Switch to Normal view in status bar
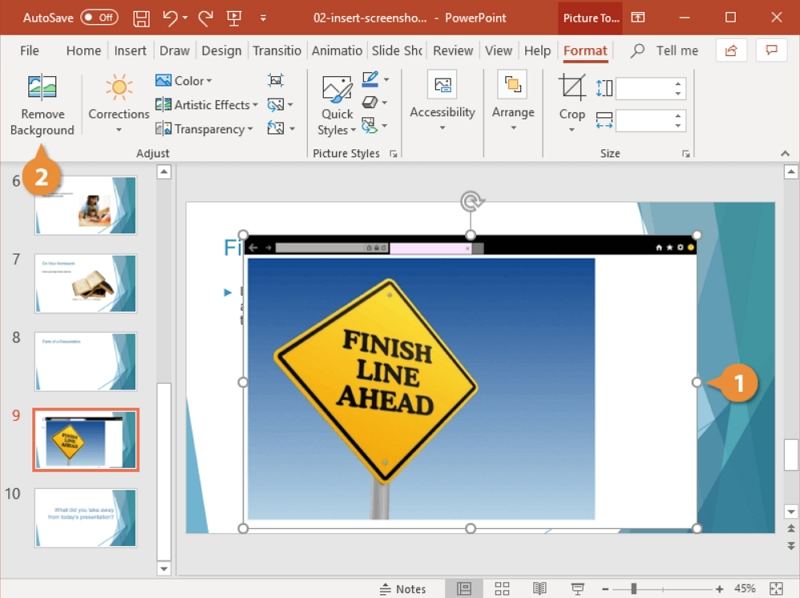Screen dimensions: 800x598 click(x=464, y=589)
